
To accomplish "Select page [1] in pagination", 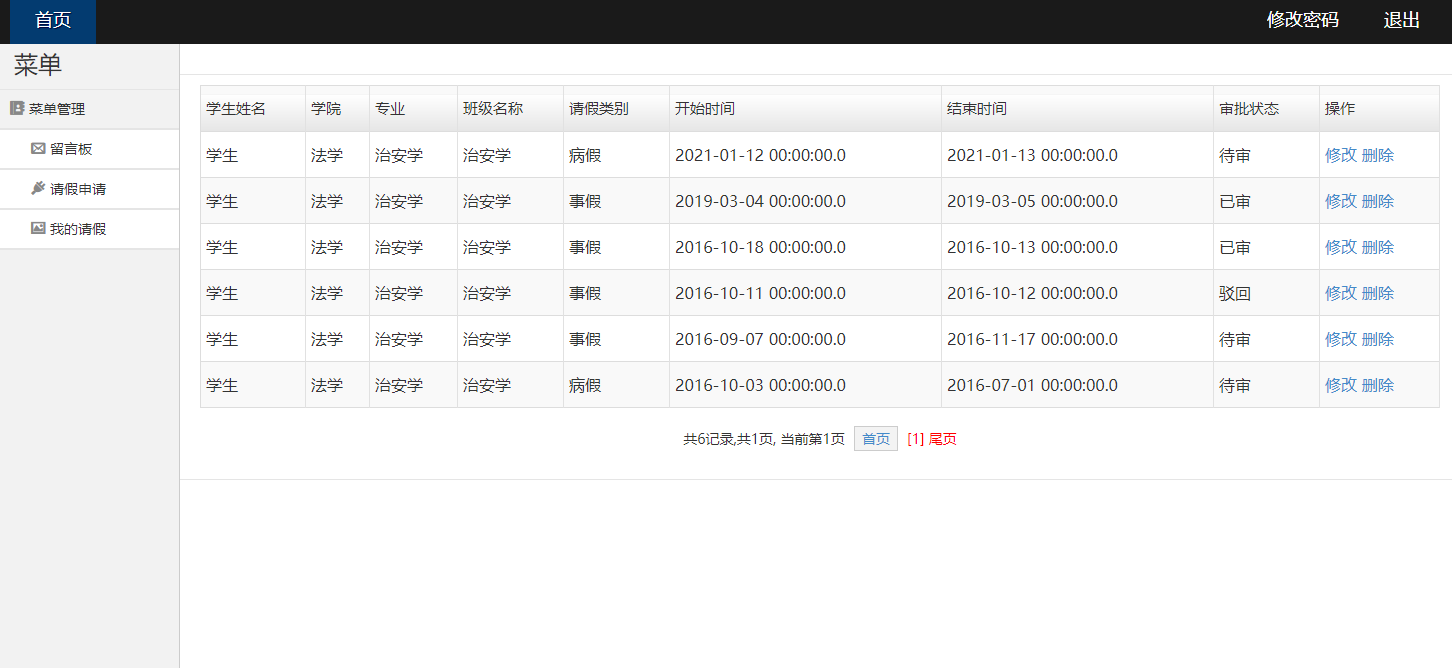I will (x=916, y=438).
